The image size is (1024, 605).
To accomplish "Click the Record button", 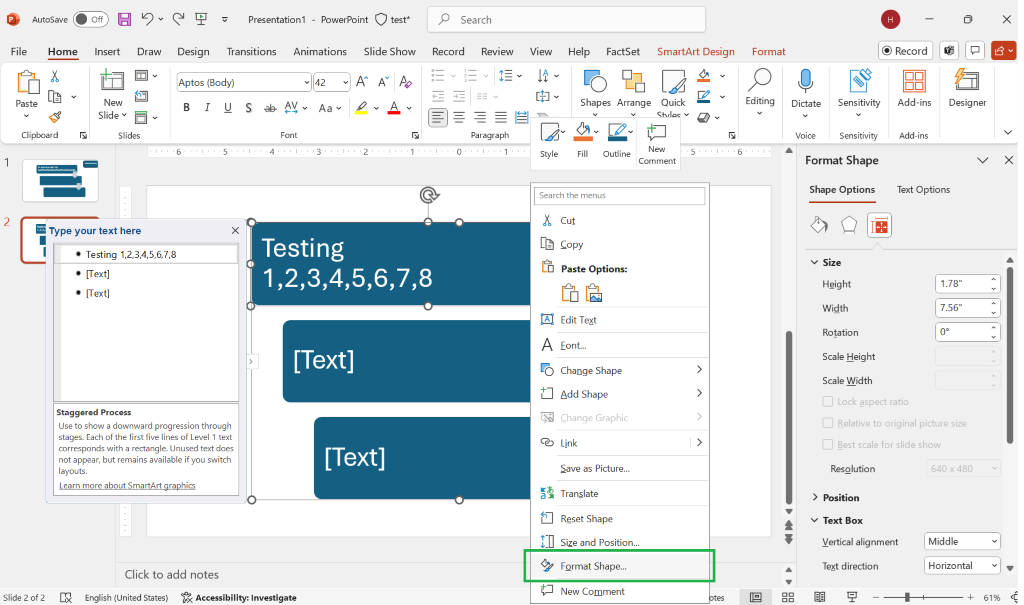I will point(905,50).
